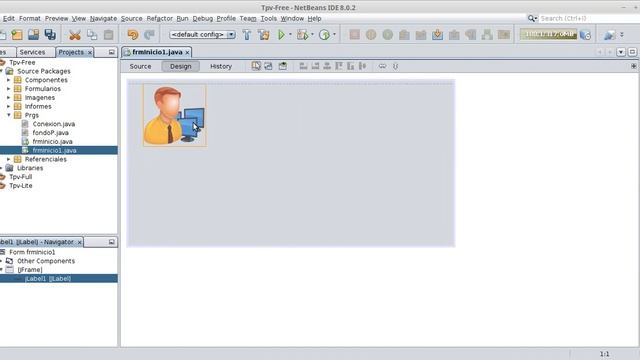Close the Projects panel tab
The width and height of the screenshot is (640, 360).
click(x=90, y=53)
